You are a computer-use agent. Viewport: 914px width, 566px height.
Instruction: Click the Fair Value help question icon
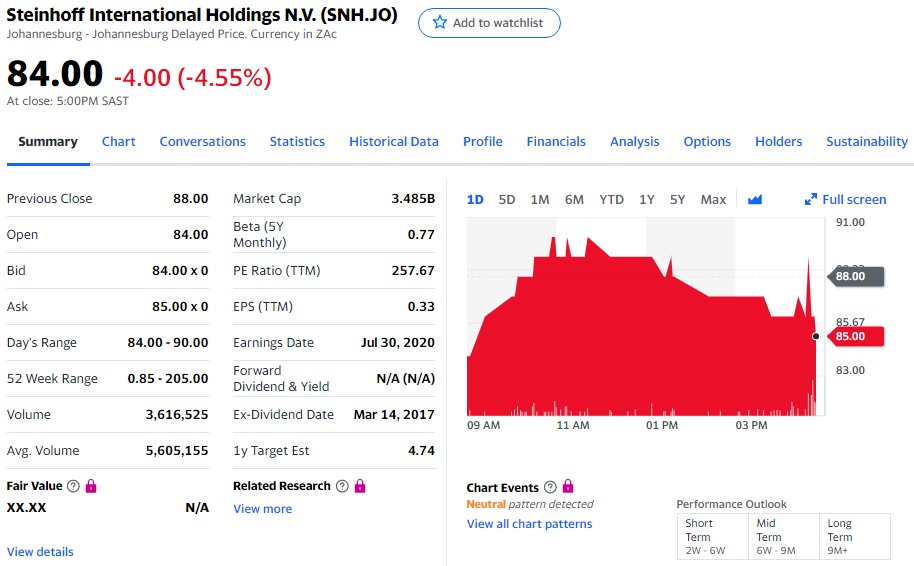tap(73, 486)
